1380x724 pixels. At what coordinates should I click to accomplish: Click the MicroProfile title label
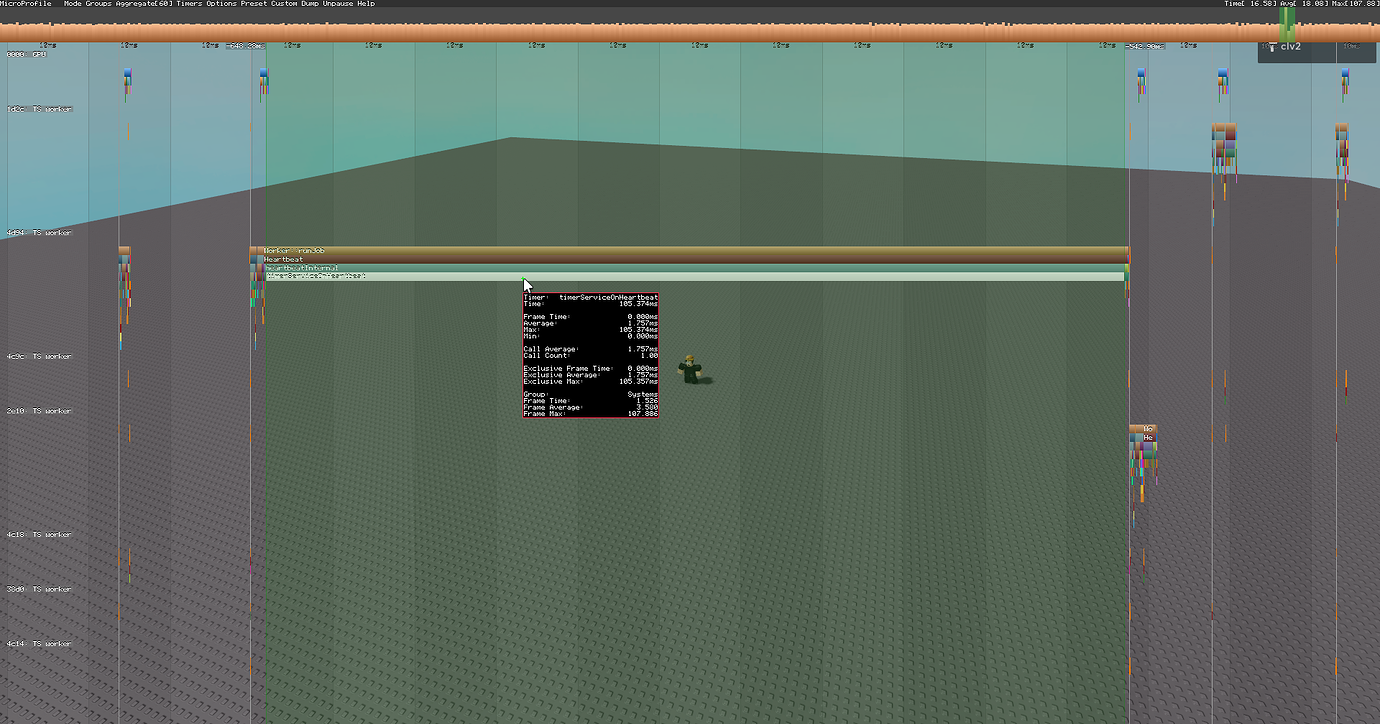25,4
